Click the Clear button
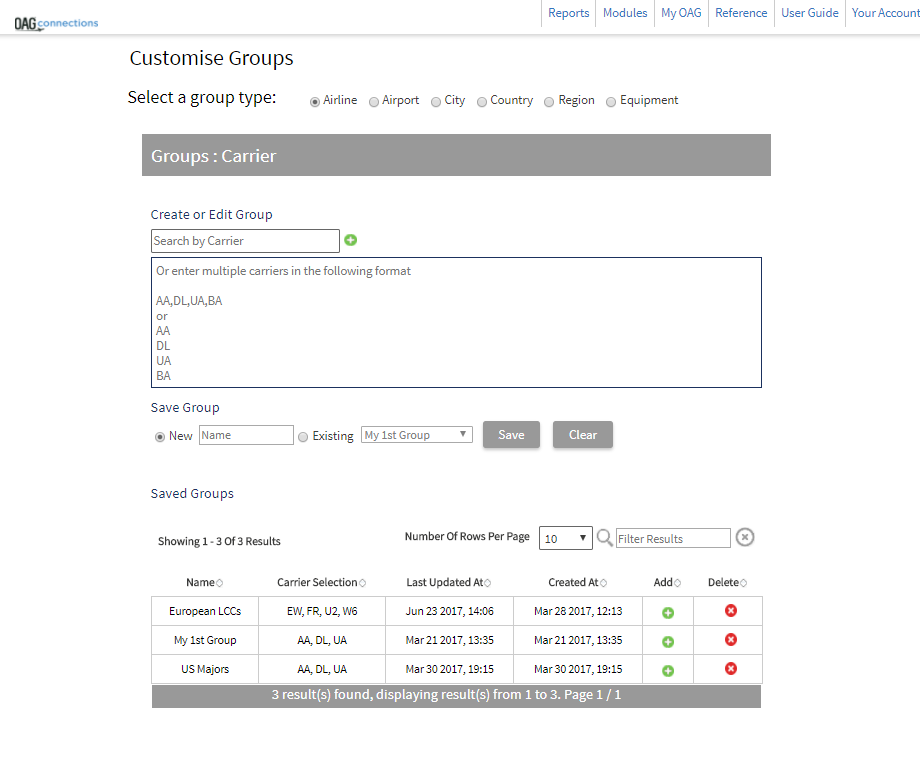Image resolution: width=920 pixels, height=761 pixels. (583, 435)
